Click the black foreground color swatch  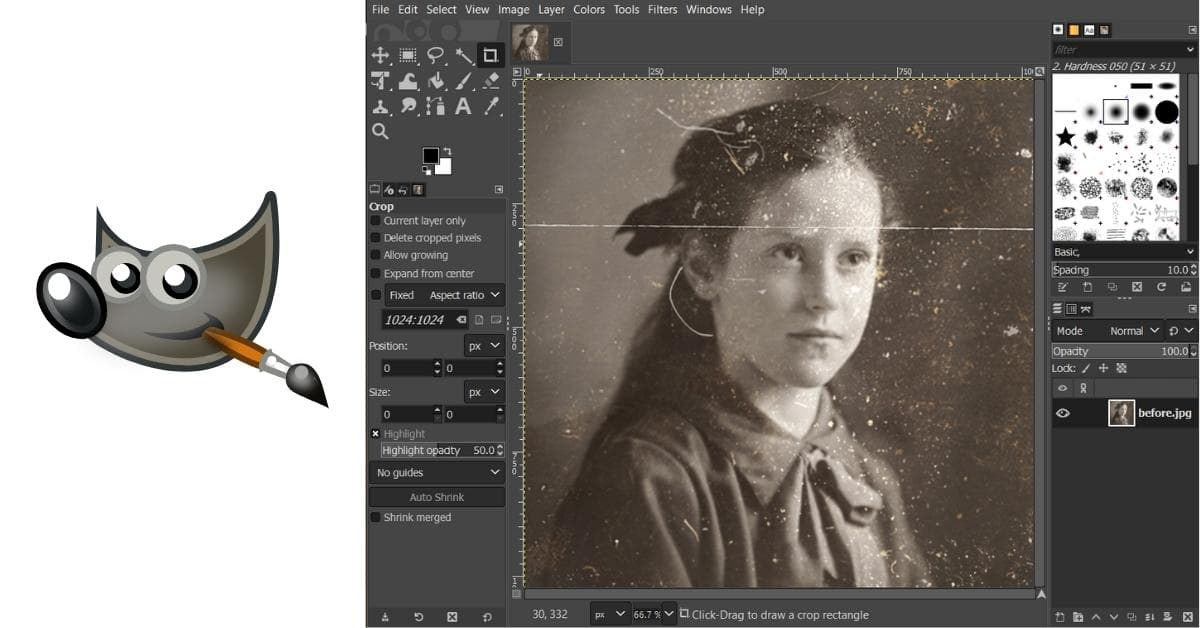430,155
